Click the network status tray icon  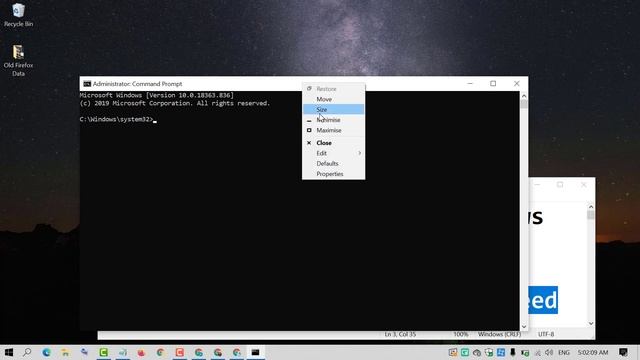pos(538,352)
